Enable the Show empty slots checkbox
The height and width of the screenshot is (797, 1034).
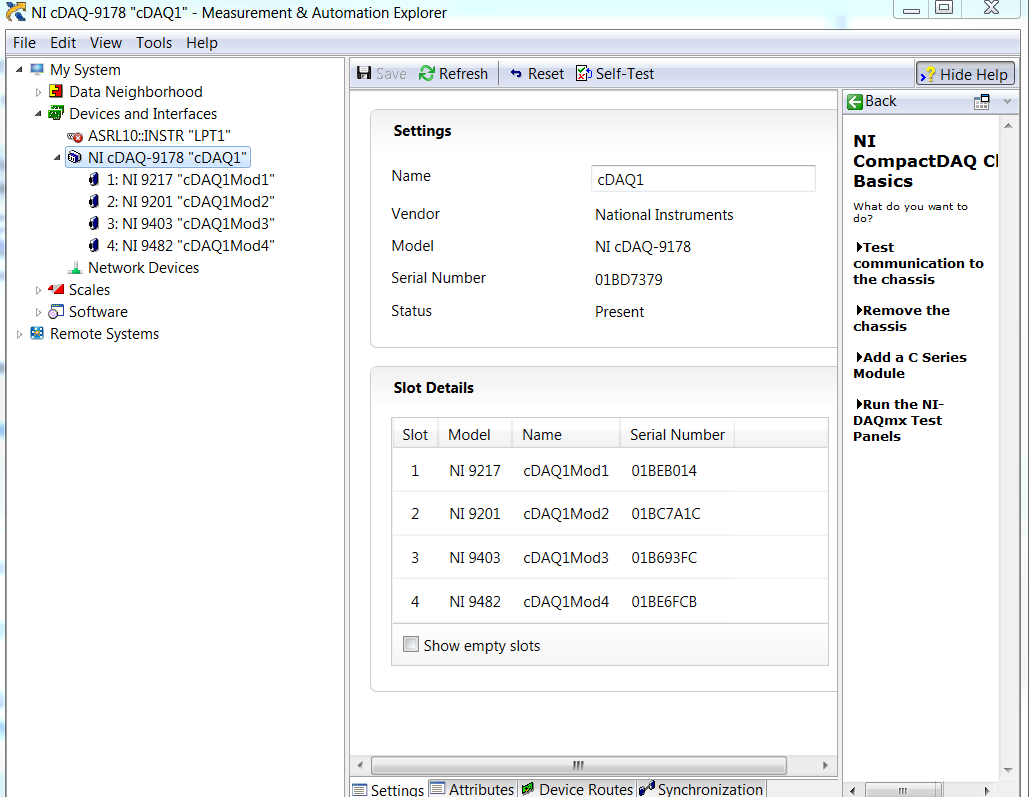click(410, 644)
